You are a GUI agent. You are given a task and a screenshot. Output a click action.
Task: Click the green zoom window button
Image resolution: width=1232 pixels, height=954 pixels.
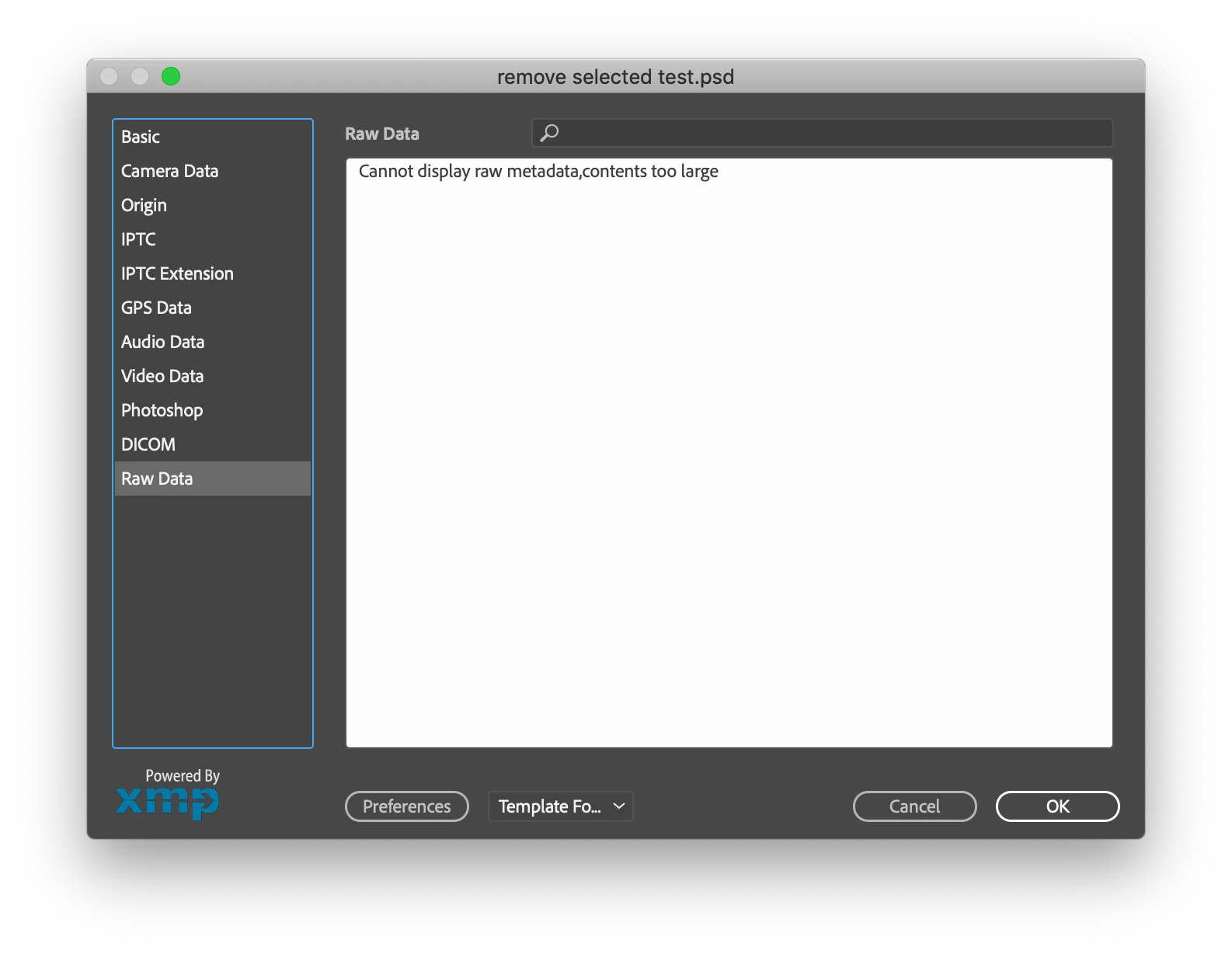(x=171, y=76)
